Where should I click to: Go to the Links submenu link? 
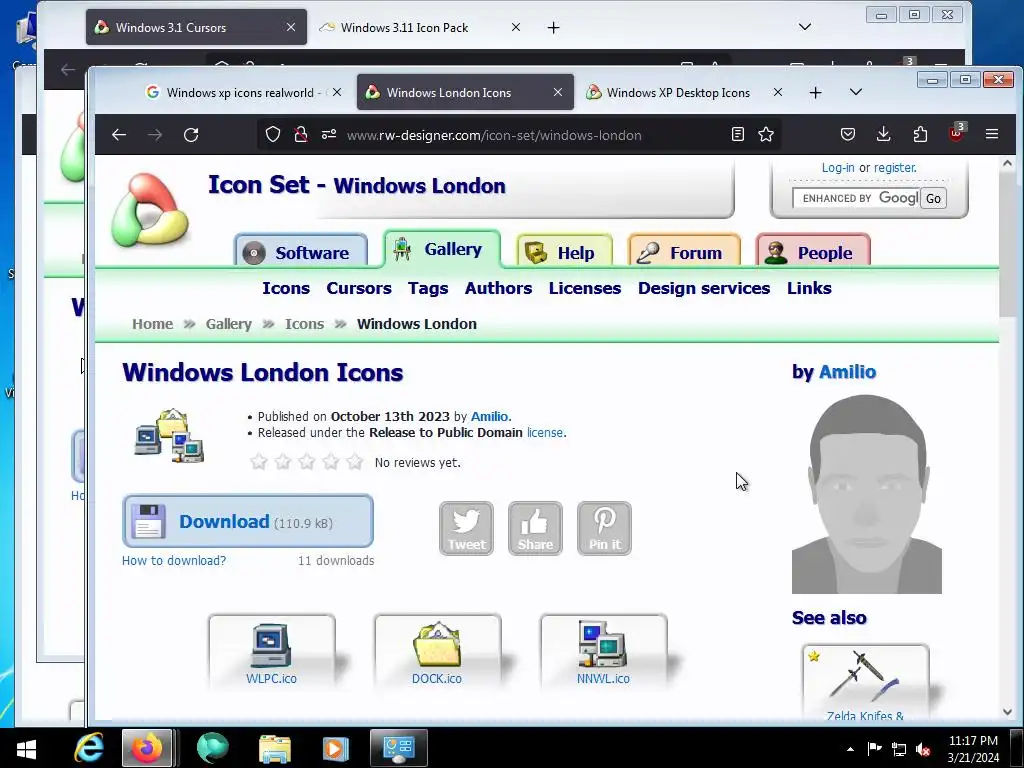(x=808, y=288)
